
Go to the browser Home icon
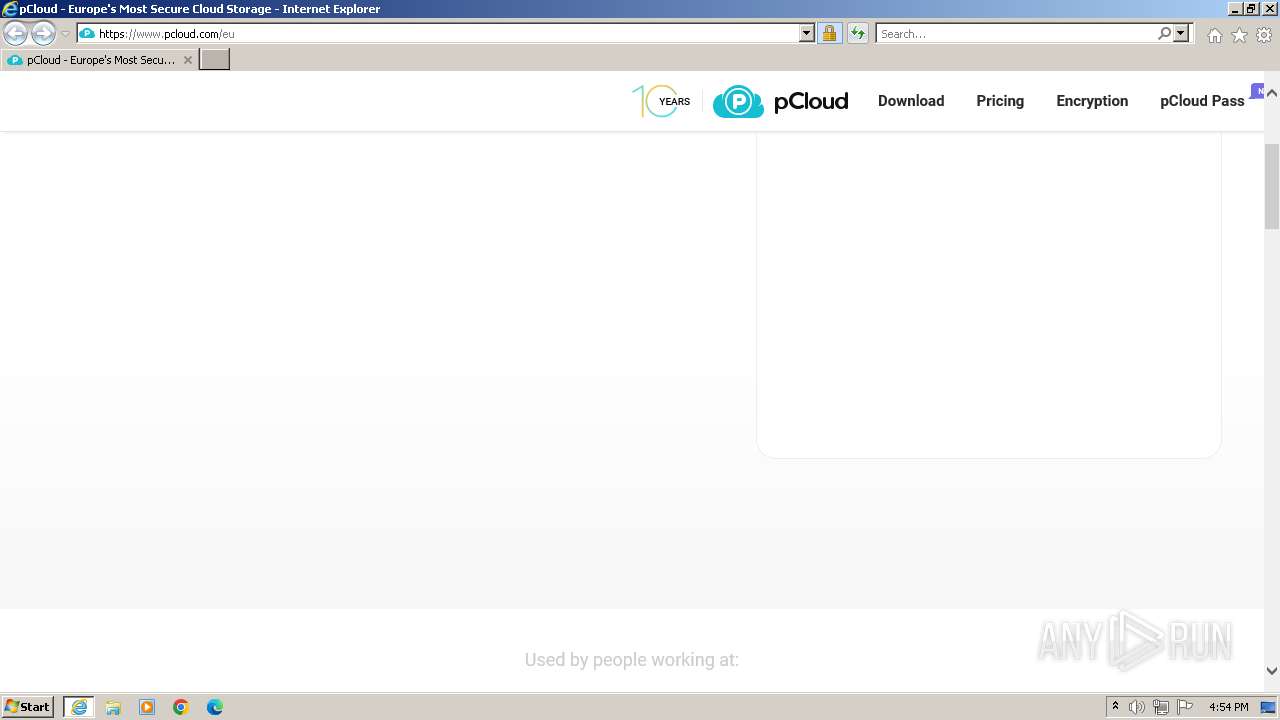coord(1214,35)
